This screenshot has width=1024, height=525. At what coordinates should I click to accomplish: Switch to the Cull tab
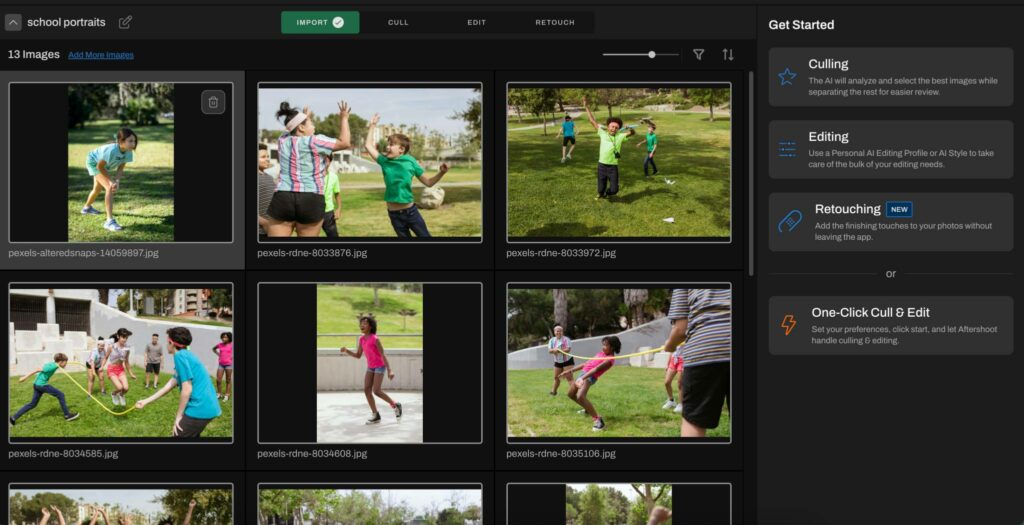398,22
